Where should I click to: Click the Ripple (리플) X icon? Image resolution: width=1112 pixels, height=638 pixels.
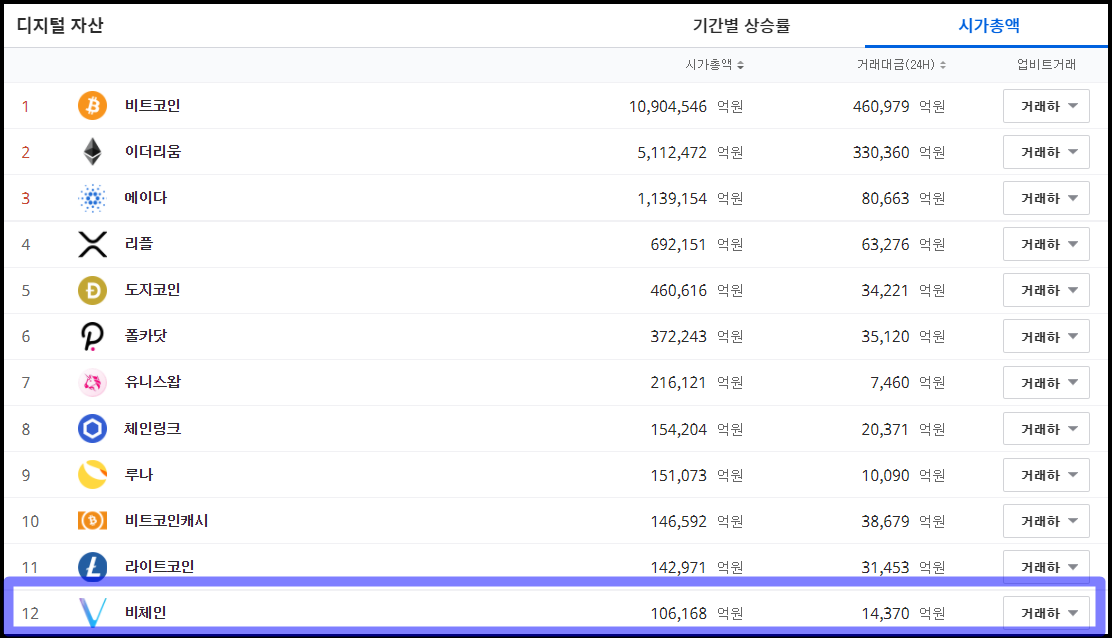pos(92,244)
